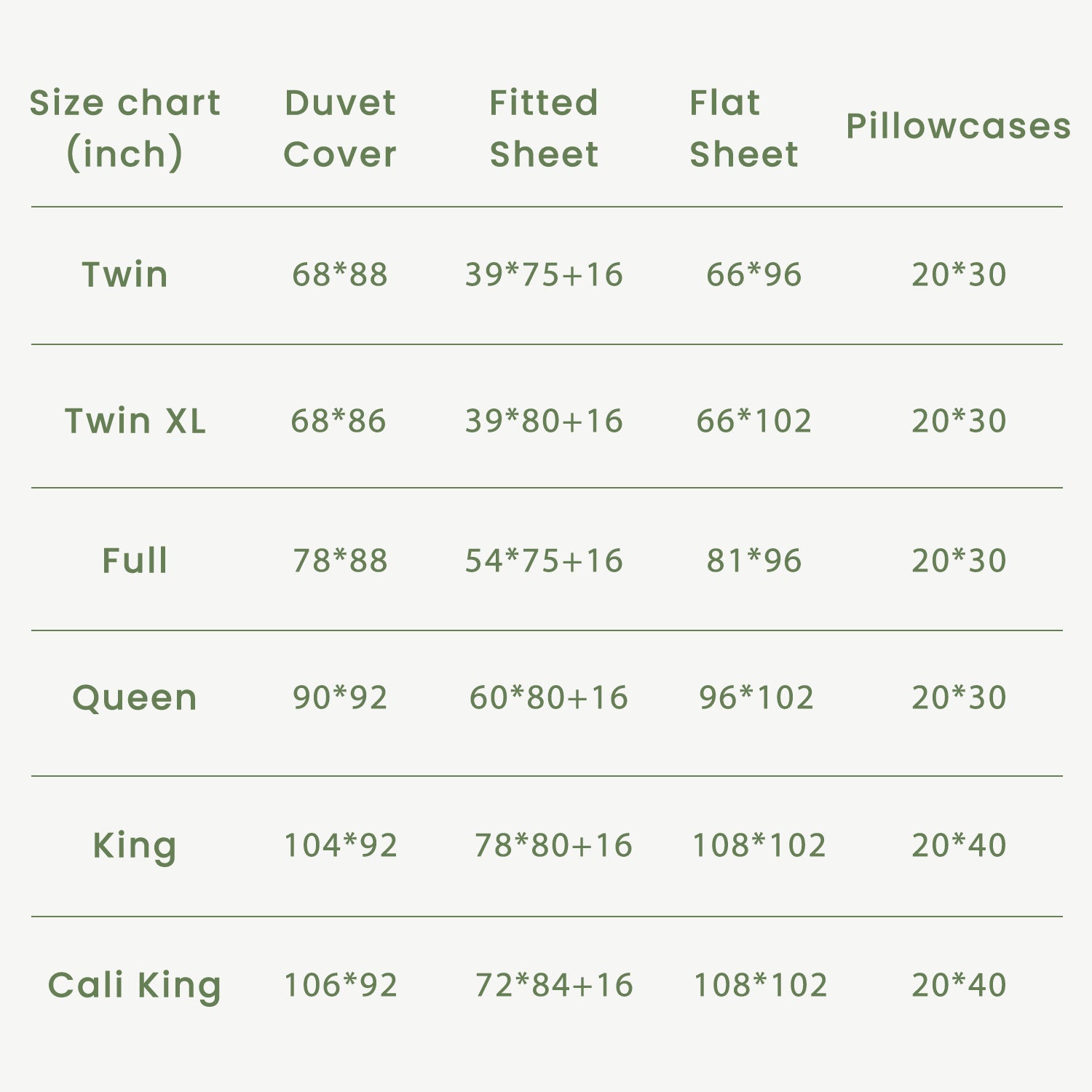Select the Size chart (inch) heading
The height and width of the screenshot is (1092, 1092).
click(124, 128)
